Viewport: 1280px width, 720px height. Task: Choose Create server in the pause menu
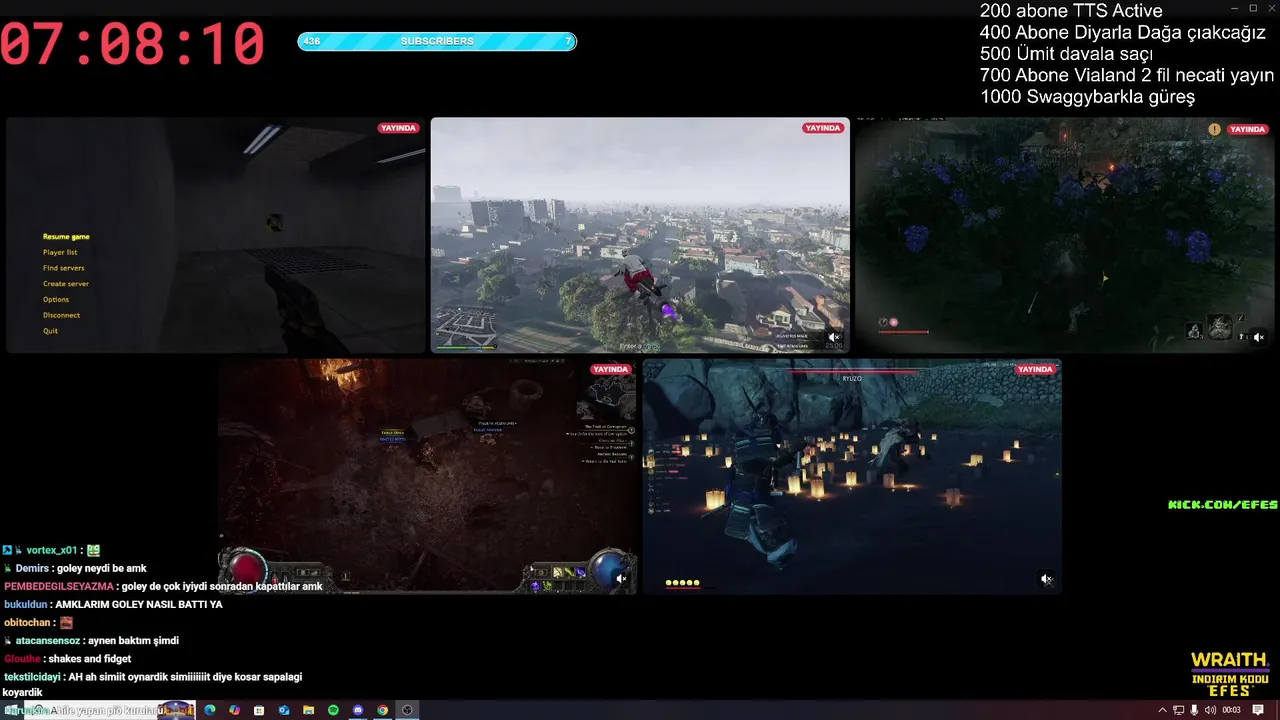66,284
